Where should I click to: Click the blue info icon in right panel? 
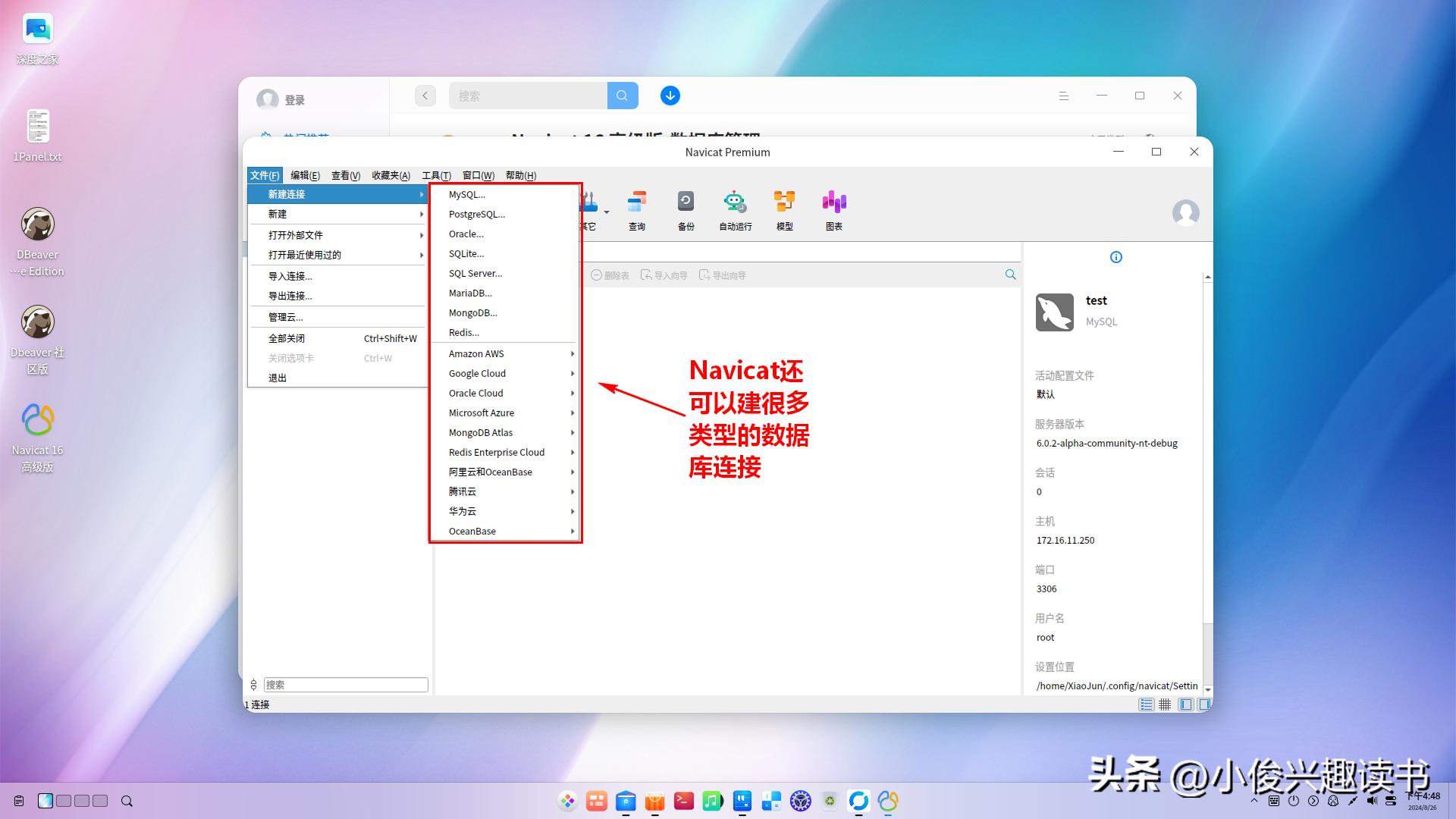click(x=1116, y=257)
